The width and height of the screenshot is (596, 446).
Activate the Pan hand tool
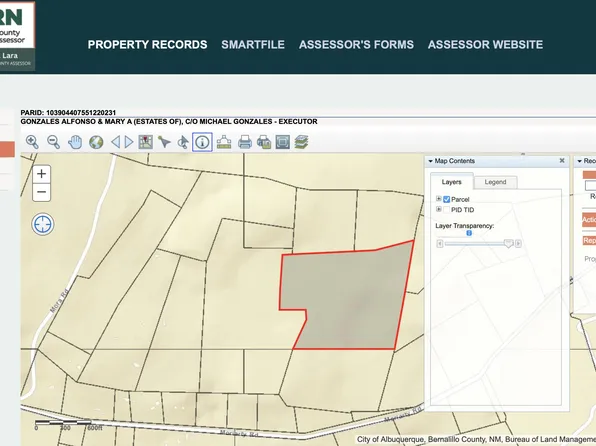(75, 142)
